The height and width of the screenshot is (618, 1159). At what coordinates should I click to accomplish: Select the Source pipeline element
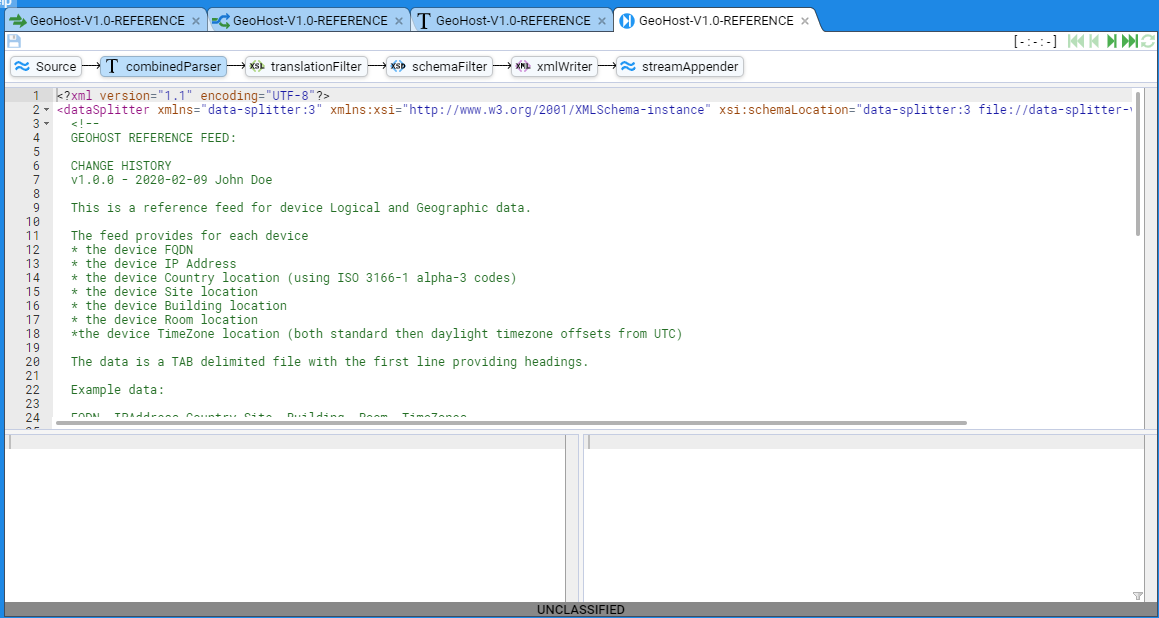[x=46, y=67]
